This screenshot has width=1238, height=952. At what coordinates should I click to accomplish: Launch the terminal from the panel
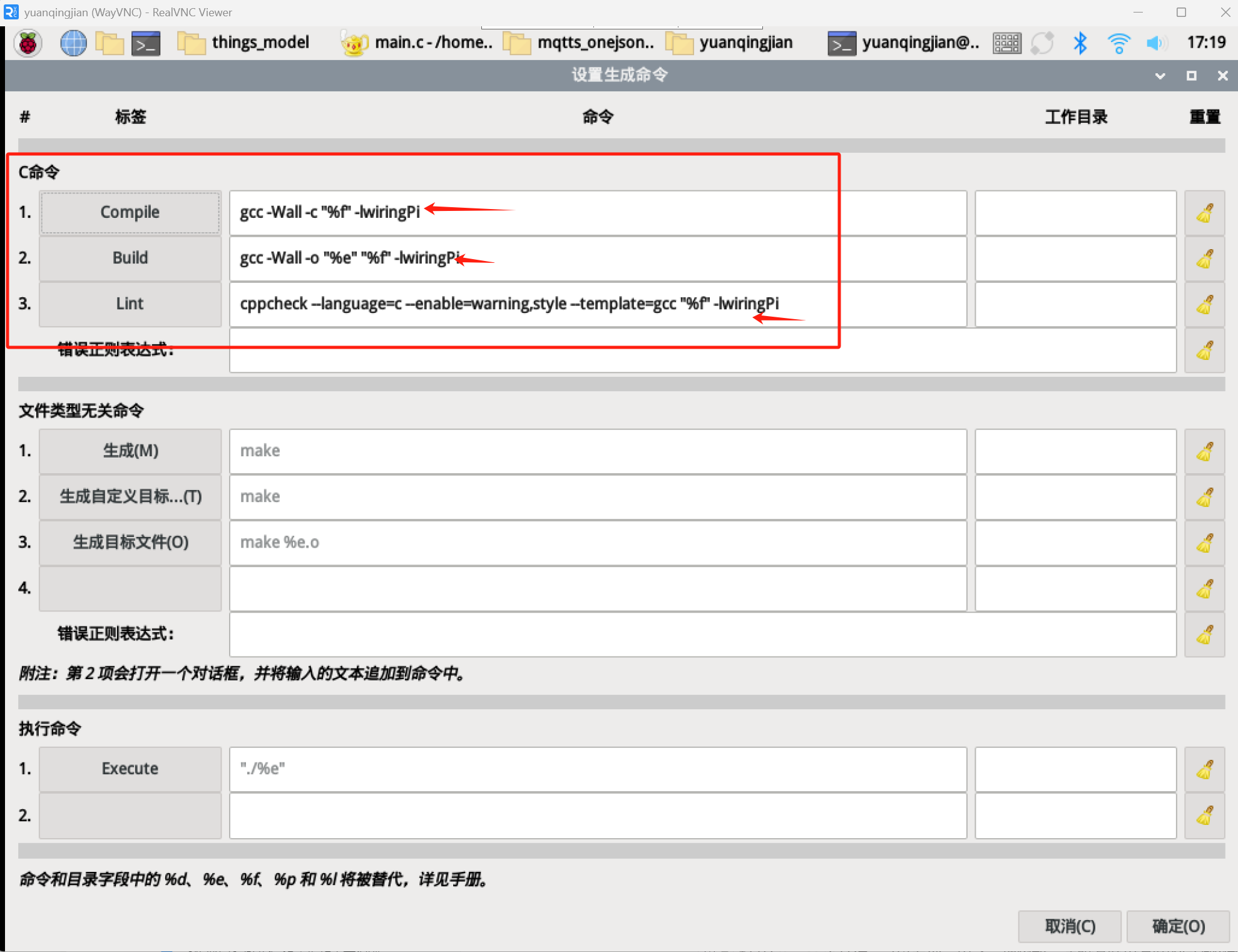pos(146,43)
